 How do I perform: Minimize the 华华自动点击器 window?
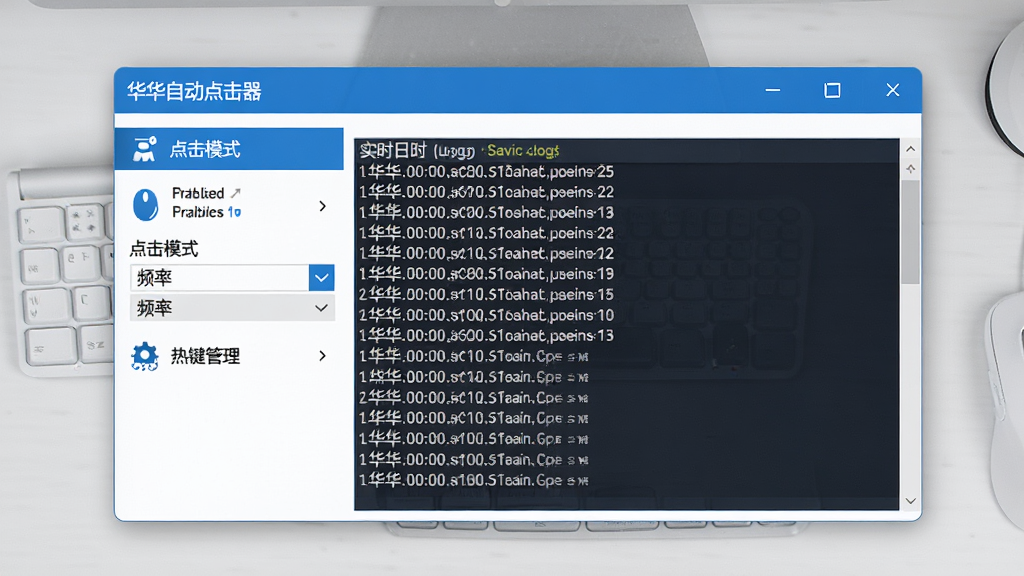(773, 90)
